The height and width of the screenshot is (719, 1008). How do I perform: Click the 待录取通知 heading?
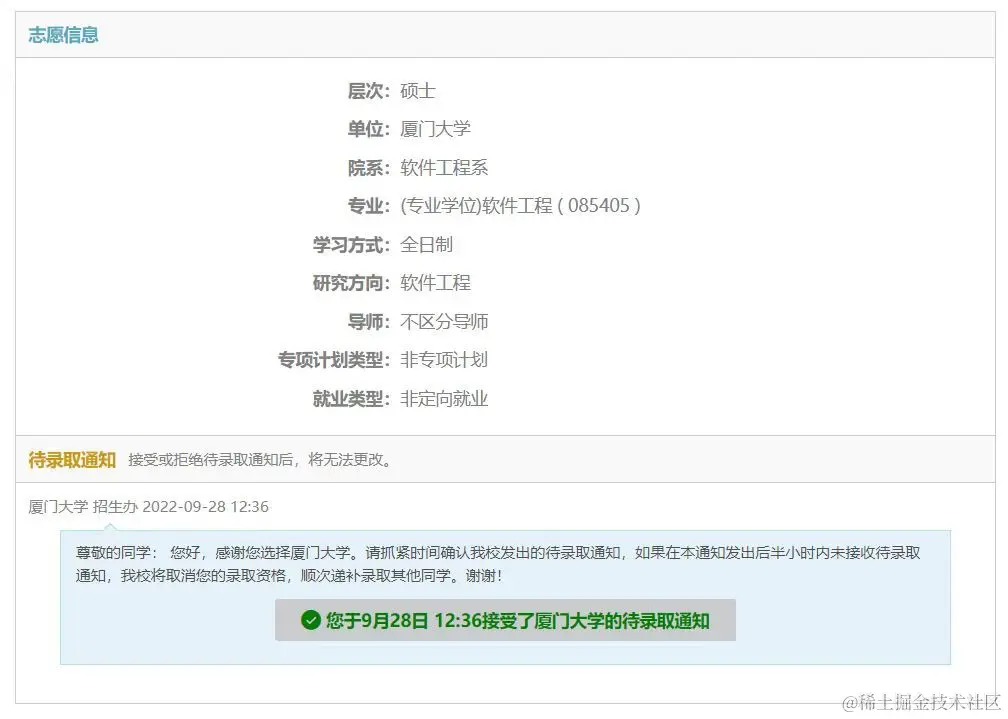pyautogui.click(x=72, y=460)
